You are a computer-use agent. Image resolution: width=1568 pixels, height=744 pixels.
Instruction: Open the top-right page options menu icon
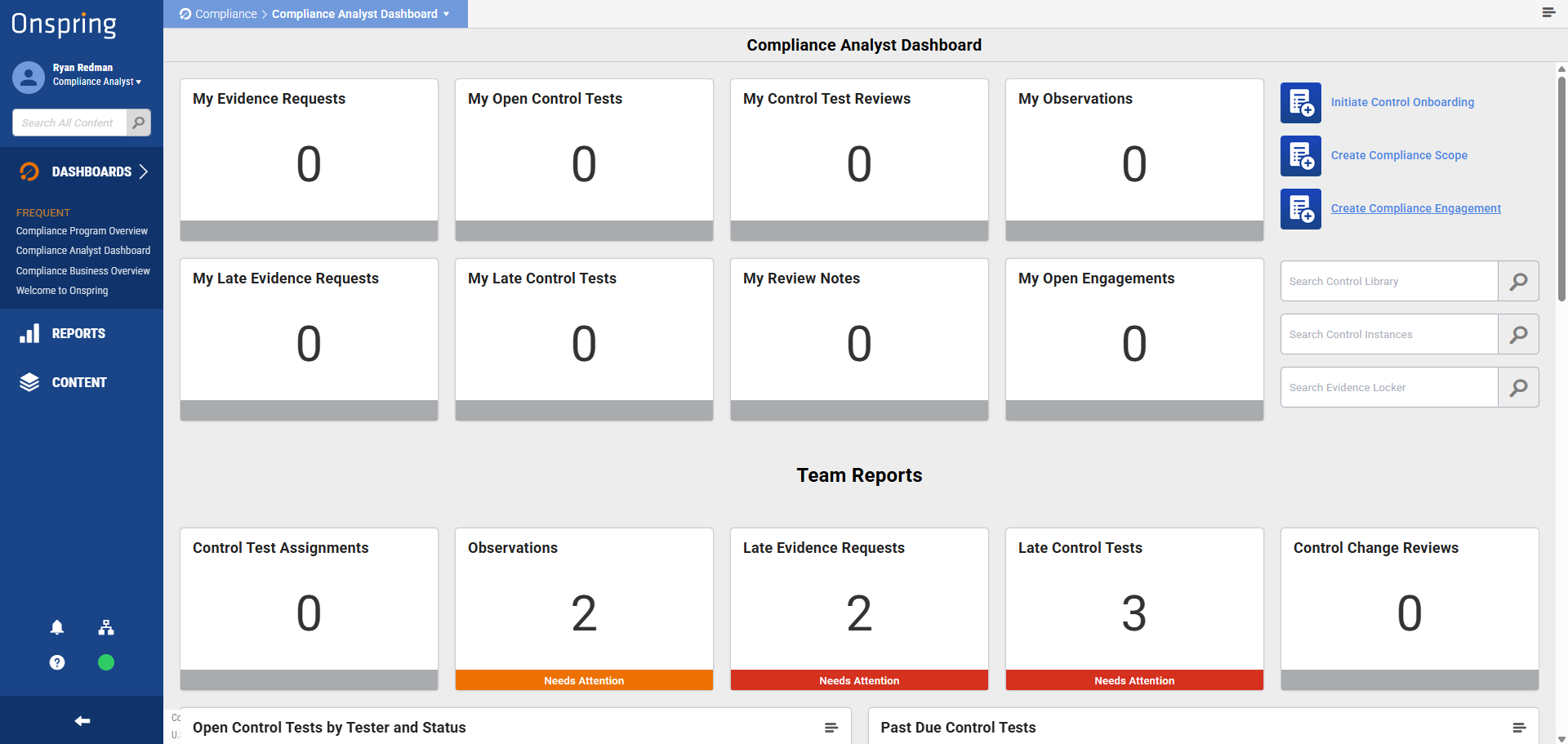tap(1548, 12)
